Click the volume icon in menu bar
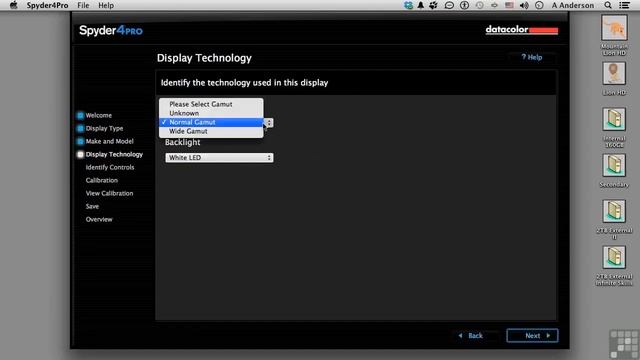The image size is (640, 360). point(524,5)
